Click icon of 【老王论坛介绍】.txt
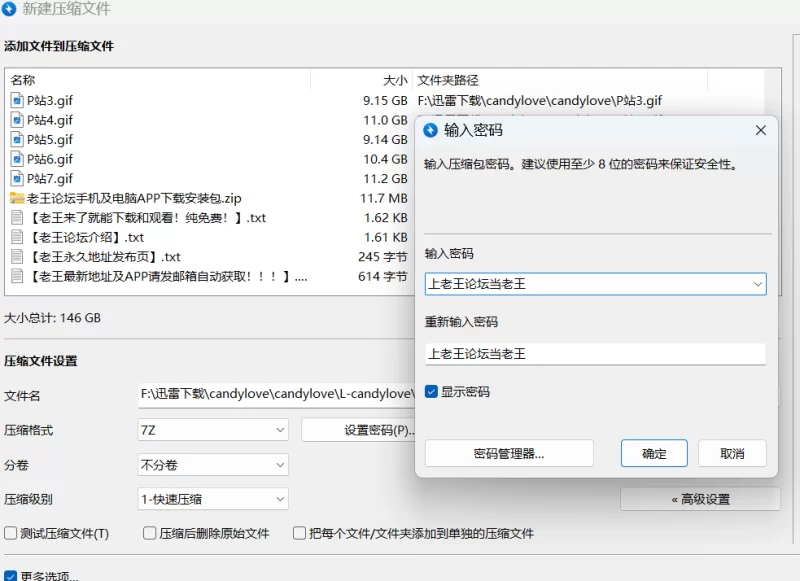800x581 pixels. tap(17, 237)
